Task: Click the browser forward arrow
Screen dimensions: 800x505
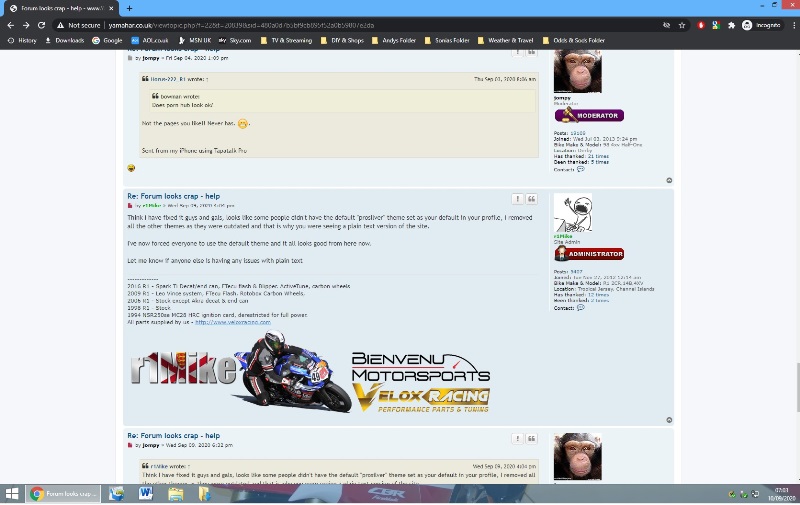Action: (x=26, y=25)
